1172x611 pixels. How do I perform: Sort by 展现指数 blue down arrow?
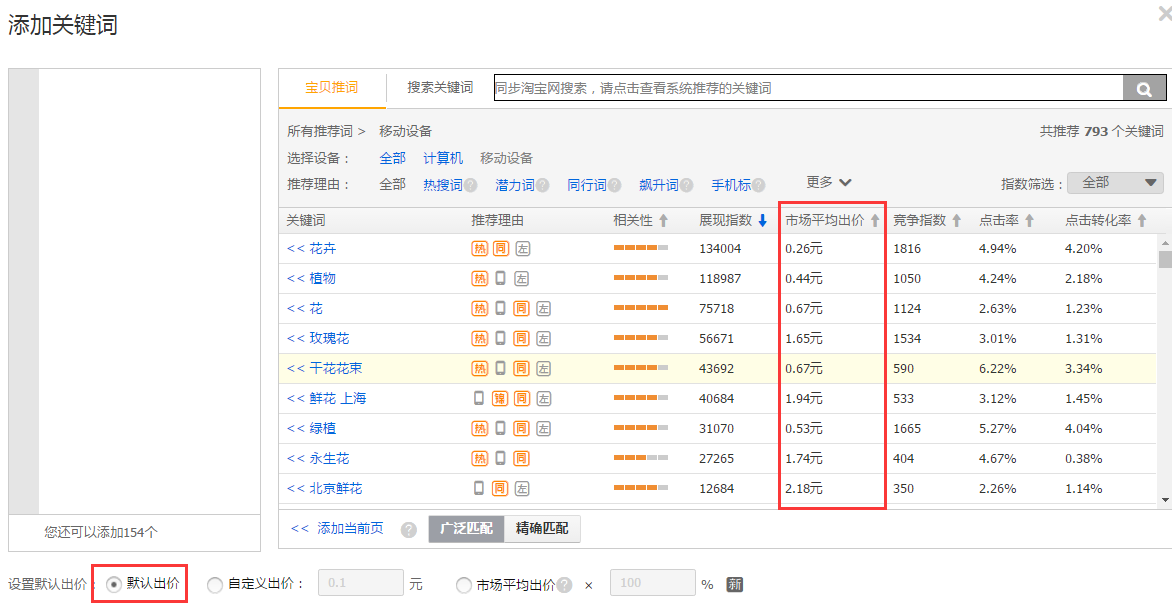pyautogui.click(x=763, y=220)
